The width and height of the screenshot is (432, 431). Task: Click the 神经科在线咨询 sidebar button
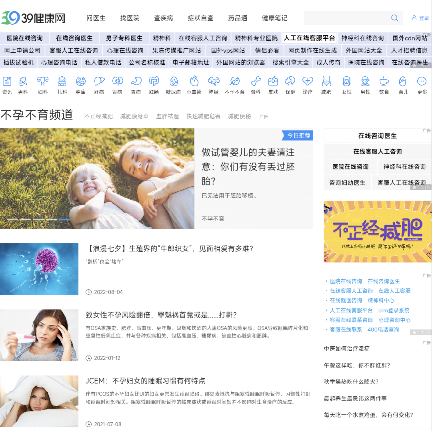404,167
